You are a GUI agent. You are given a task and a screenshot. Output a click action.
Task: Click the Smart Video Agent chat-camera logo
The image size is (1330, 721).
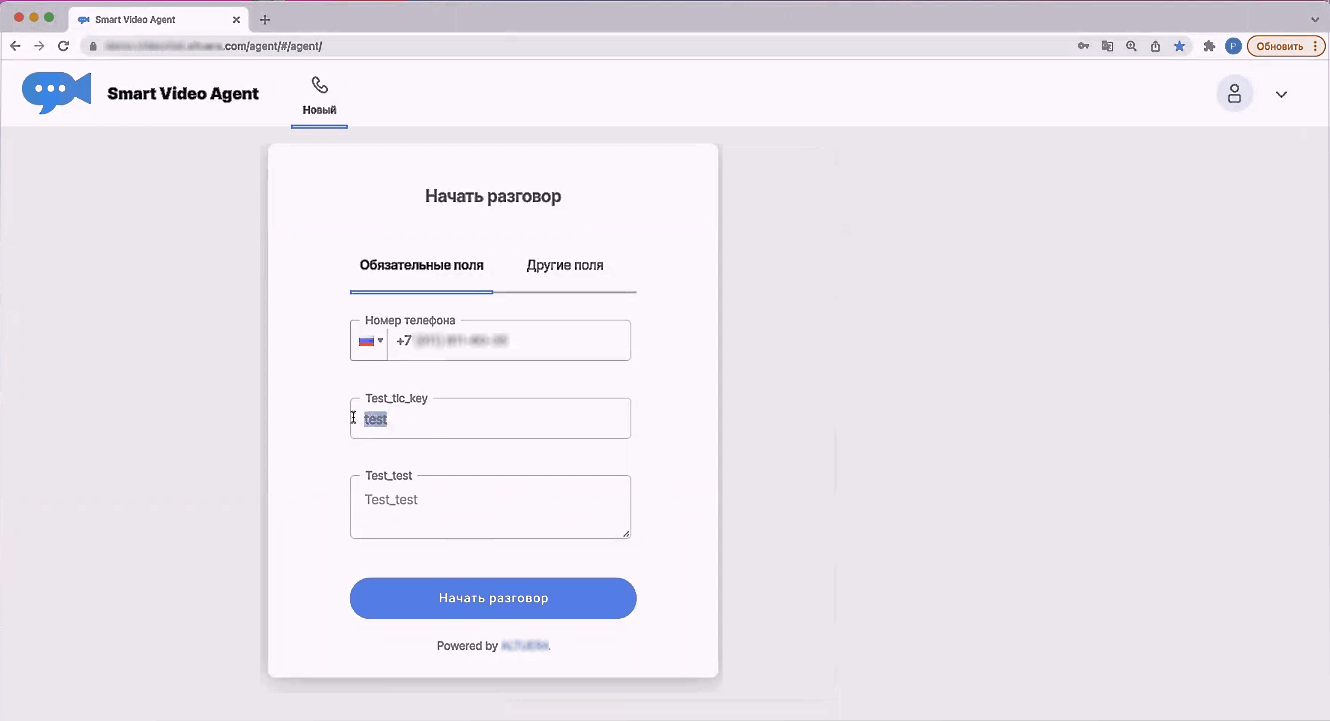pyautogui.click(x=57, y=93)
